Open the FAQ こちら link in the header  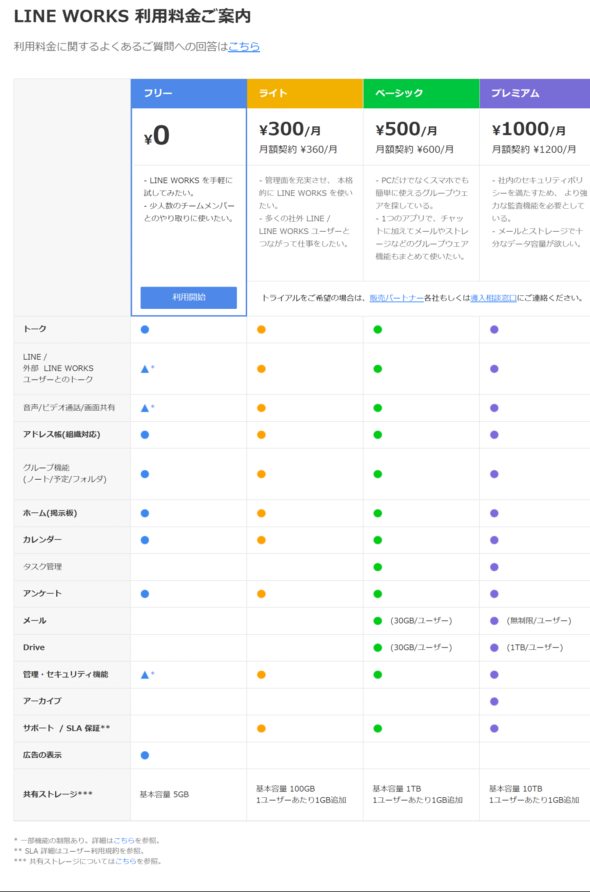tap(244, 47)
